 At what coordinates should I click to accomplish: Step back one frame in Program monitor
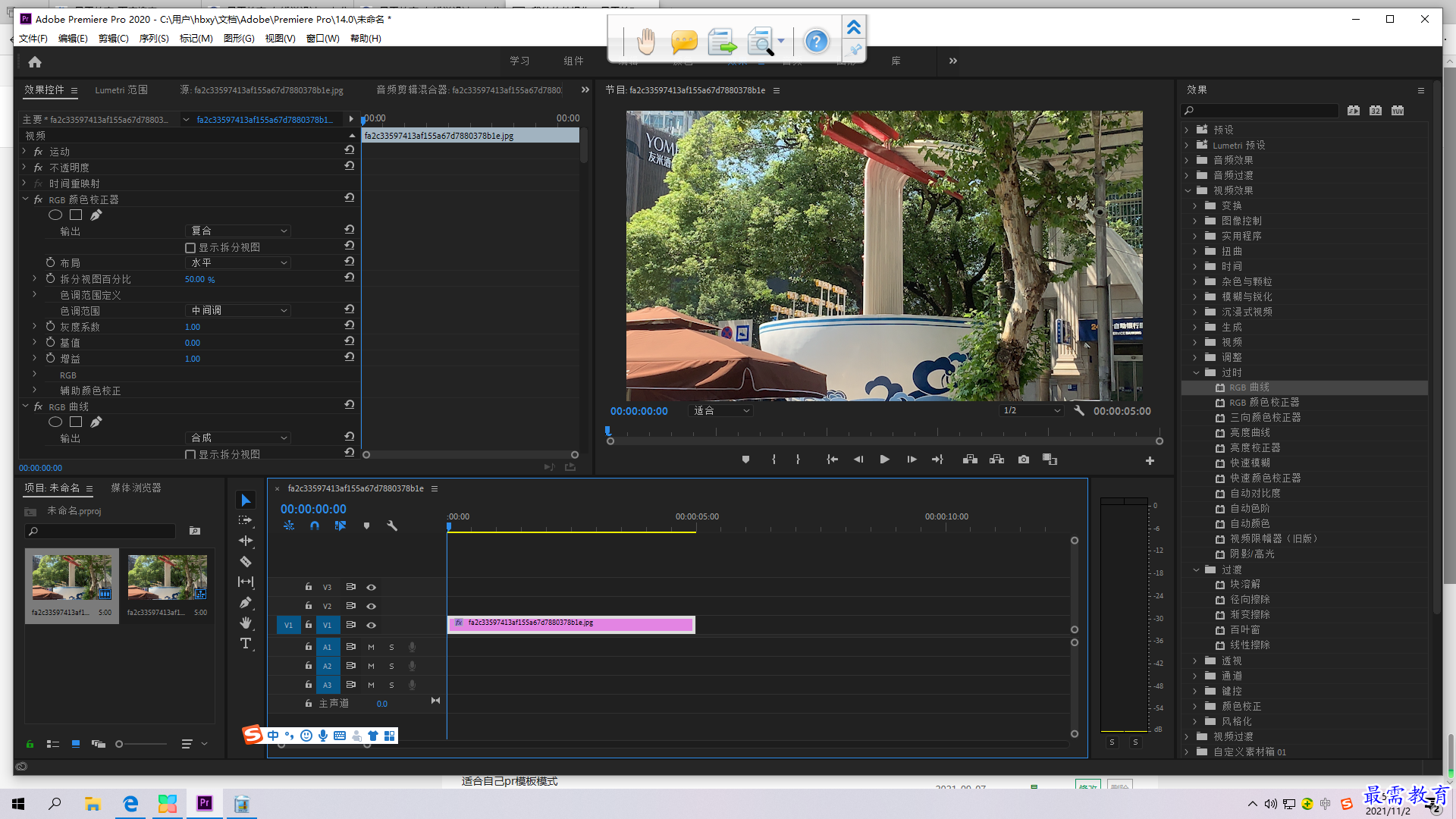pos(858,460)
